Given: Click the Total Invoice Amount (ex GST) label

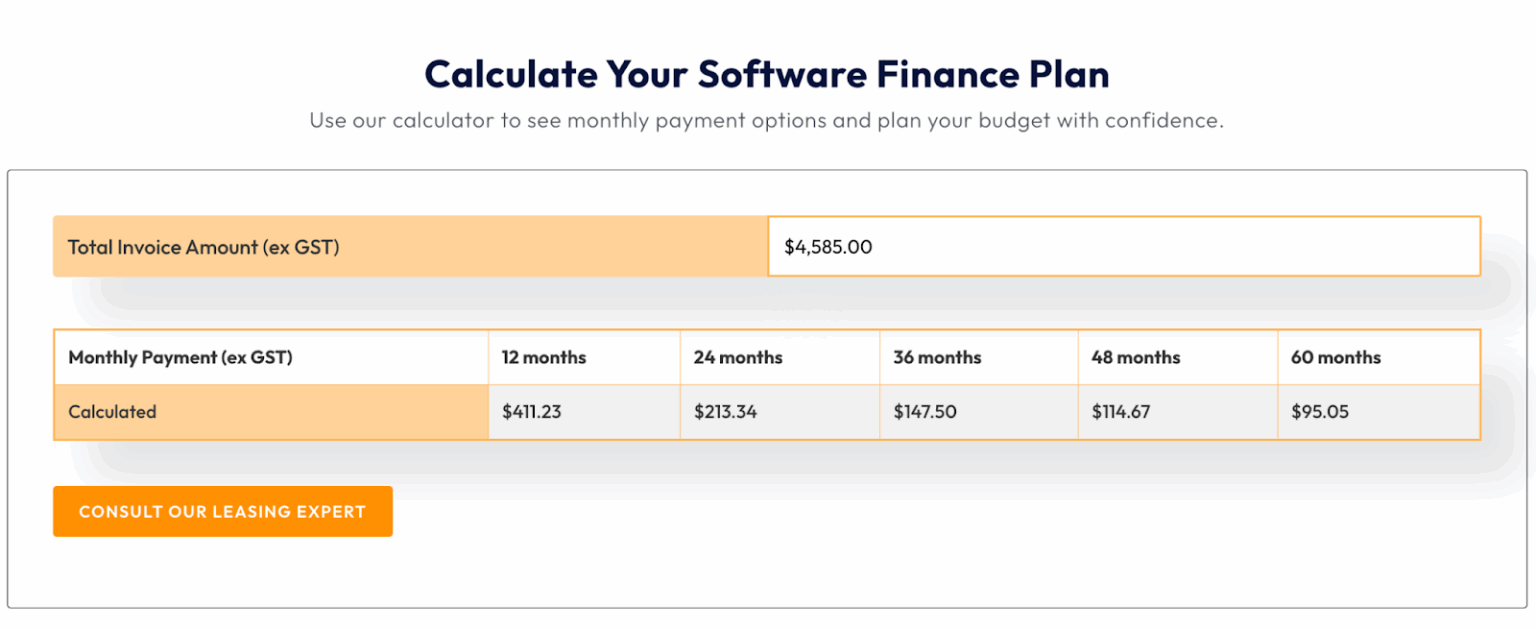Looking at the screenshot, I should [x=204, y=247].
